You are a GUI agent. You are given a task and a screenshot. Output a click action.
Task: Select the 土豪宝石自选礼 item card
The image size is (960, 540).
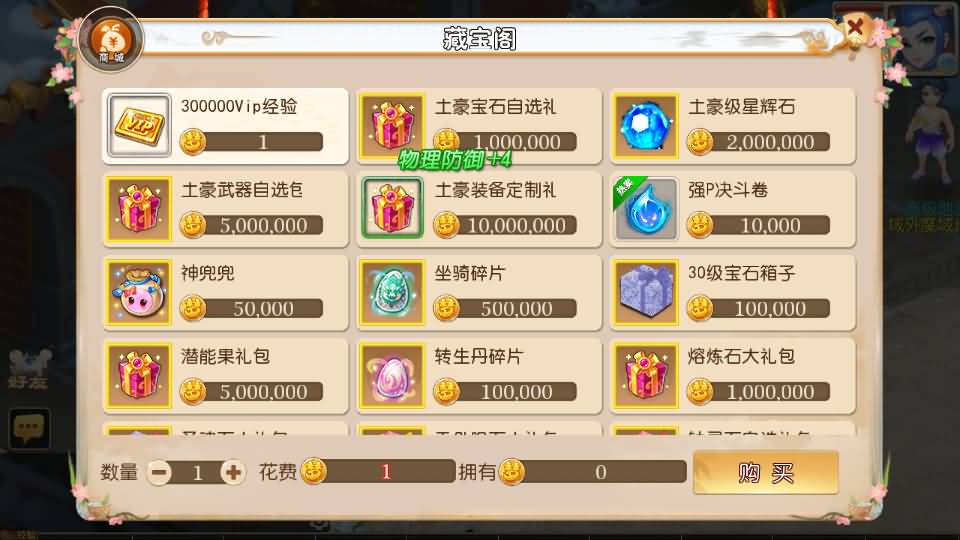tap(479, 126)
